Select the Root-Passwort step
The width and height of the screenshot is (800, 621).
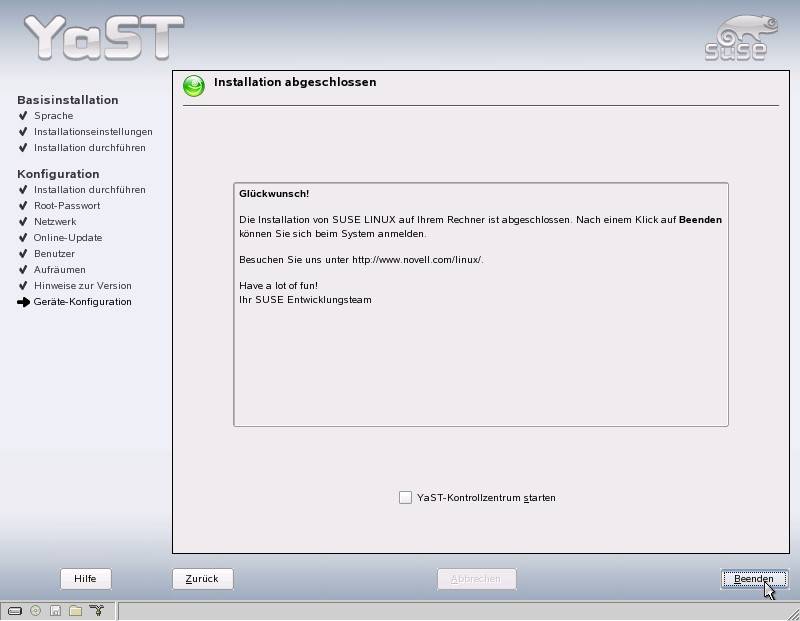point(67,206)
